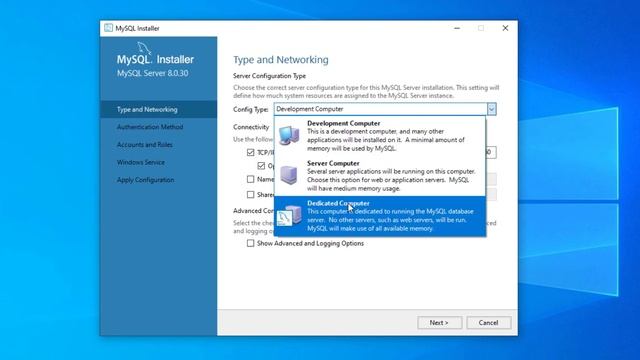Choose Development Computer from the dropdown list
This screenshot has width=640, height=360.
(x=380, y=136)
